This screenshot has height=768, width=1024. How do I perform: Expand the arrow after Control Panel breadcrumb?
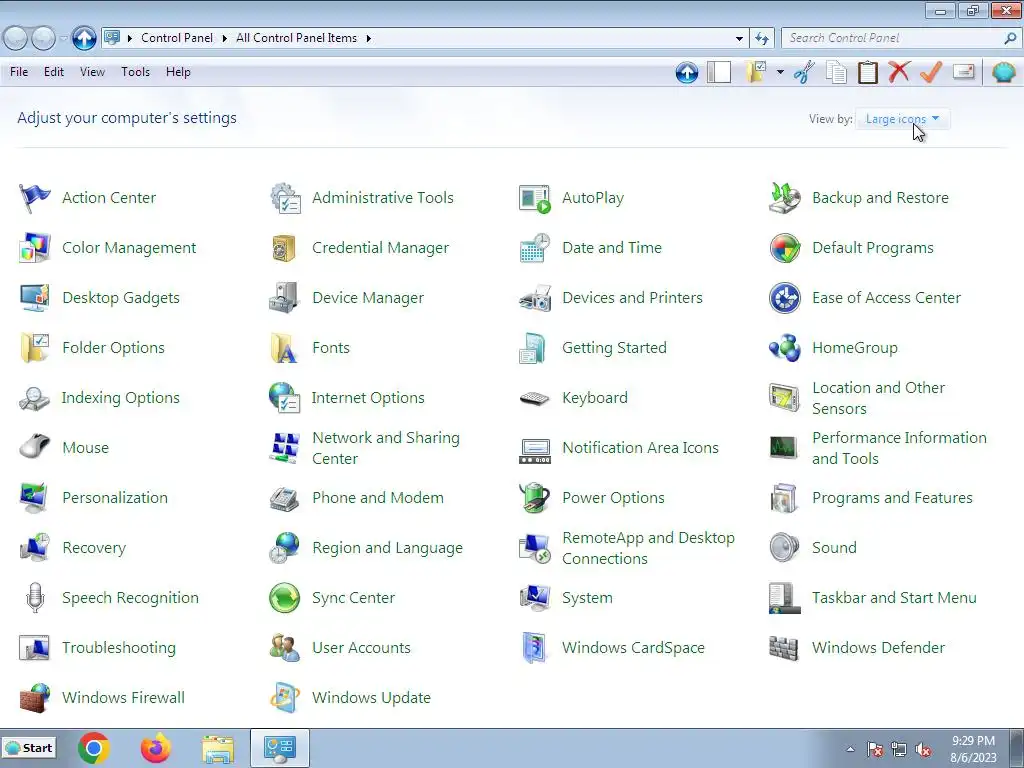click(x=224, y=39)
